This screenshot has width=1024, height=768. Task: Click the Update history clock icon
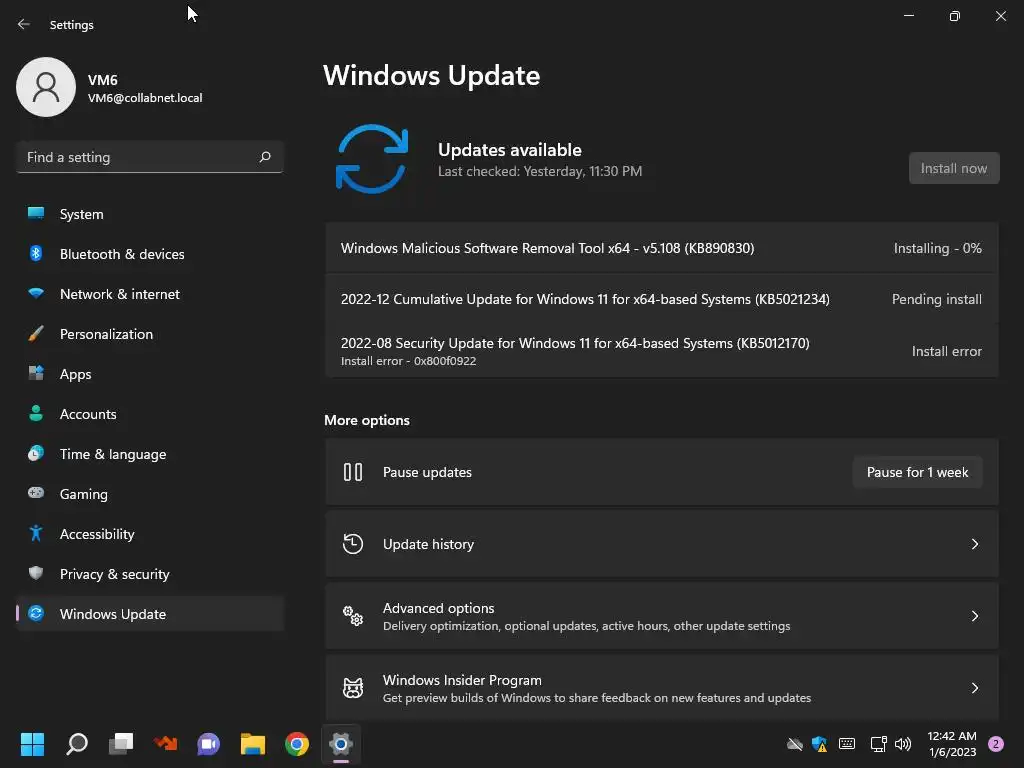click(353, 544)
